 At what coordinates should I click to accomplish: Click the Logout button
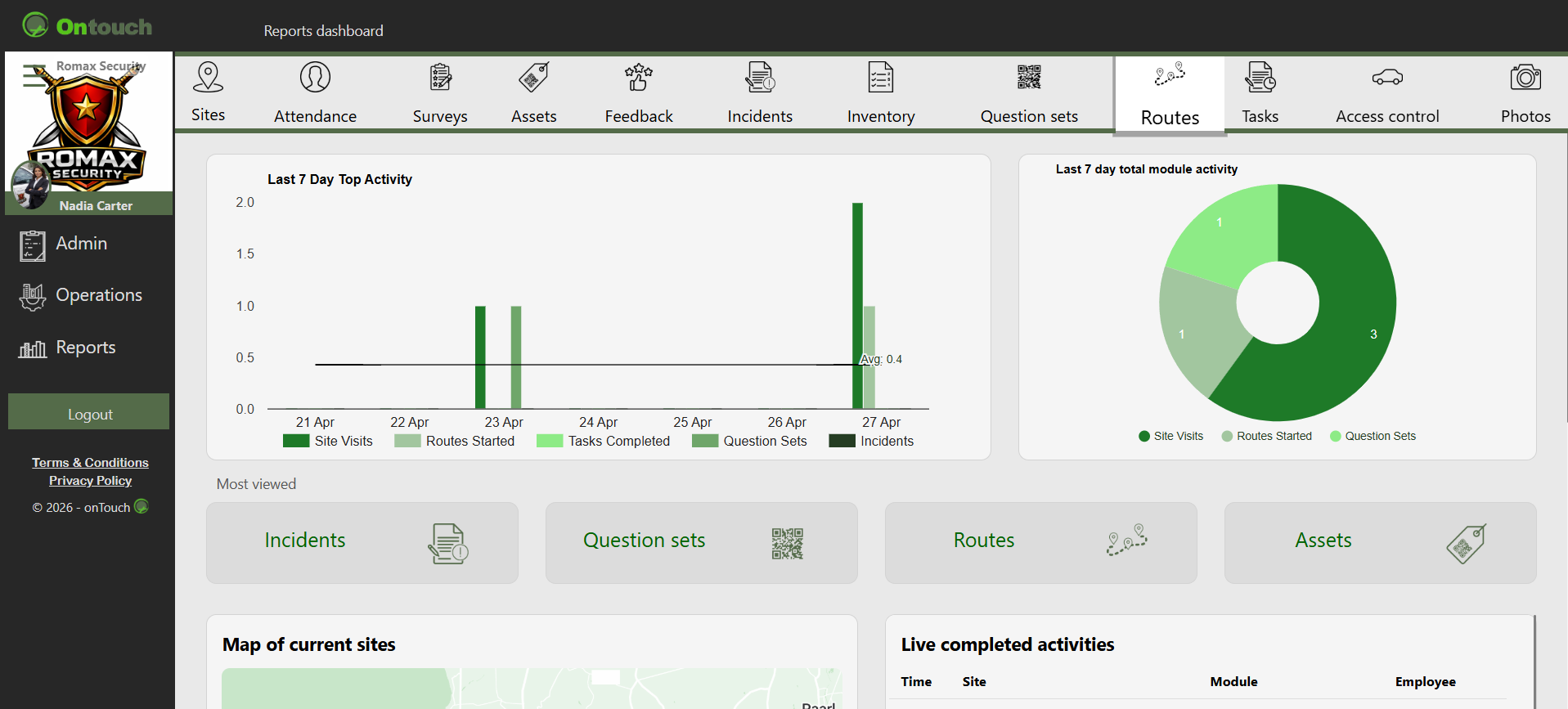89,412
